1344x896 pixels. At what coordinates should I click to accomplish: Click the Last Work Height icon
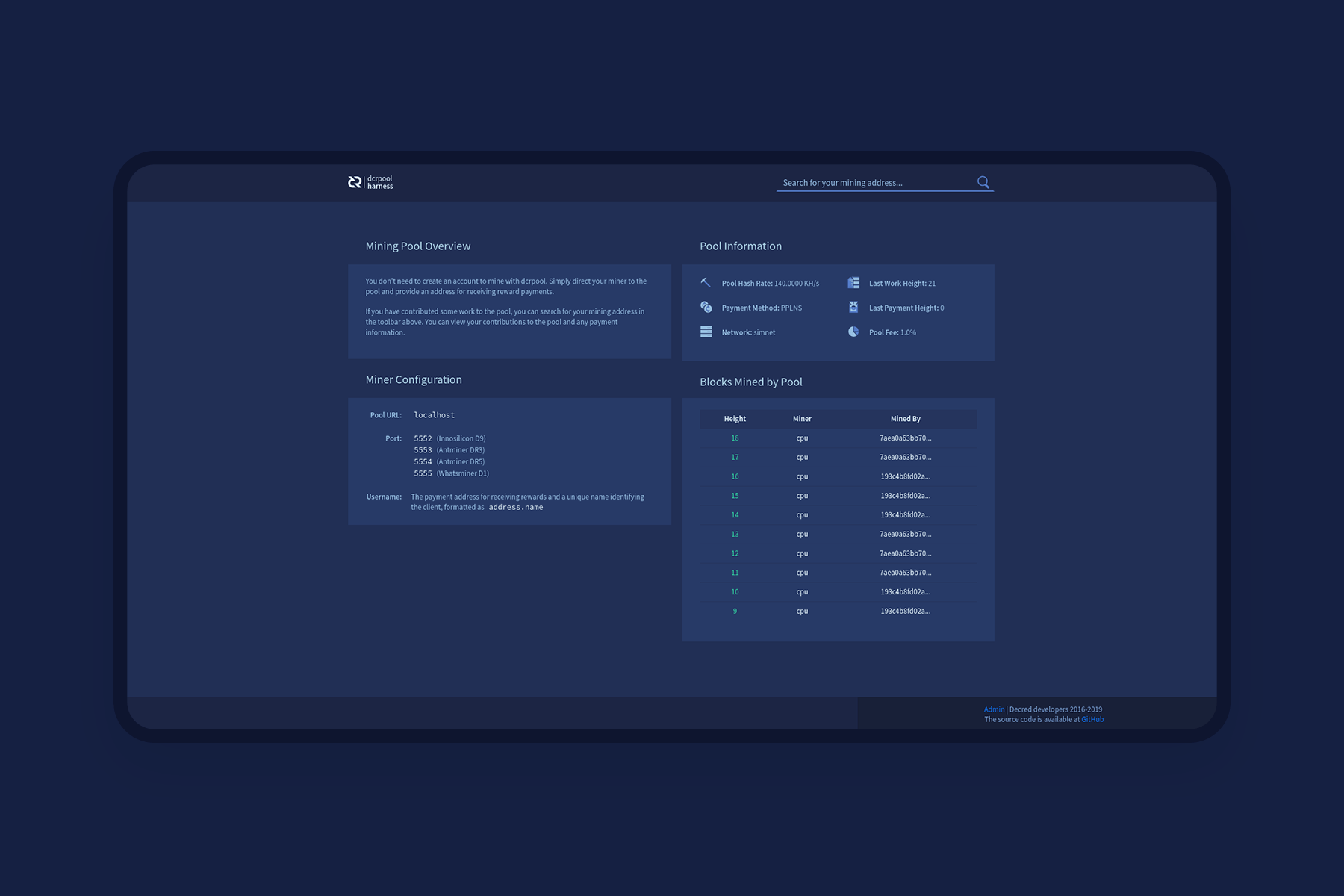pyautogui.click(x=853, y=283)
